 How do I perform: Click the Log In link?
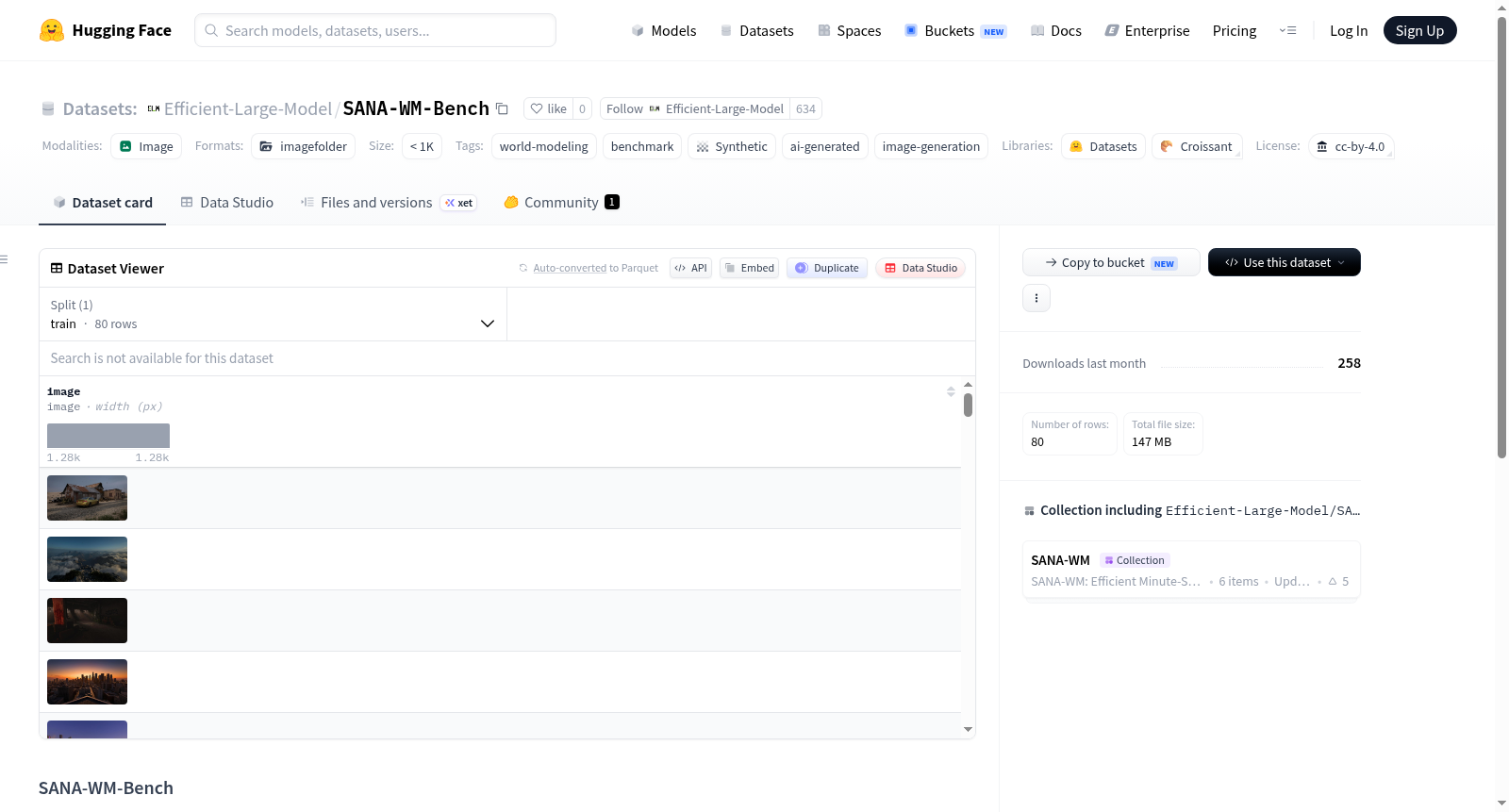pos(1349,30)
